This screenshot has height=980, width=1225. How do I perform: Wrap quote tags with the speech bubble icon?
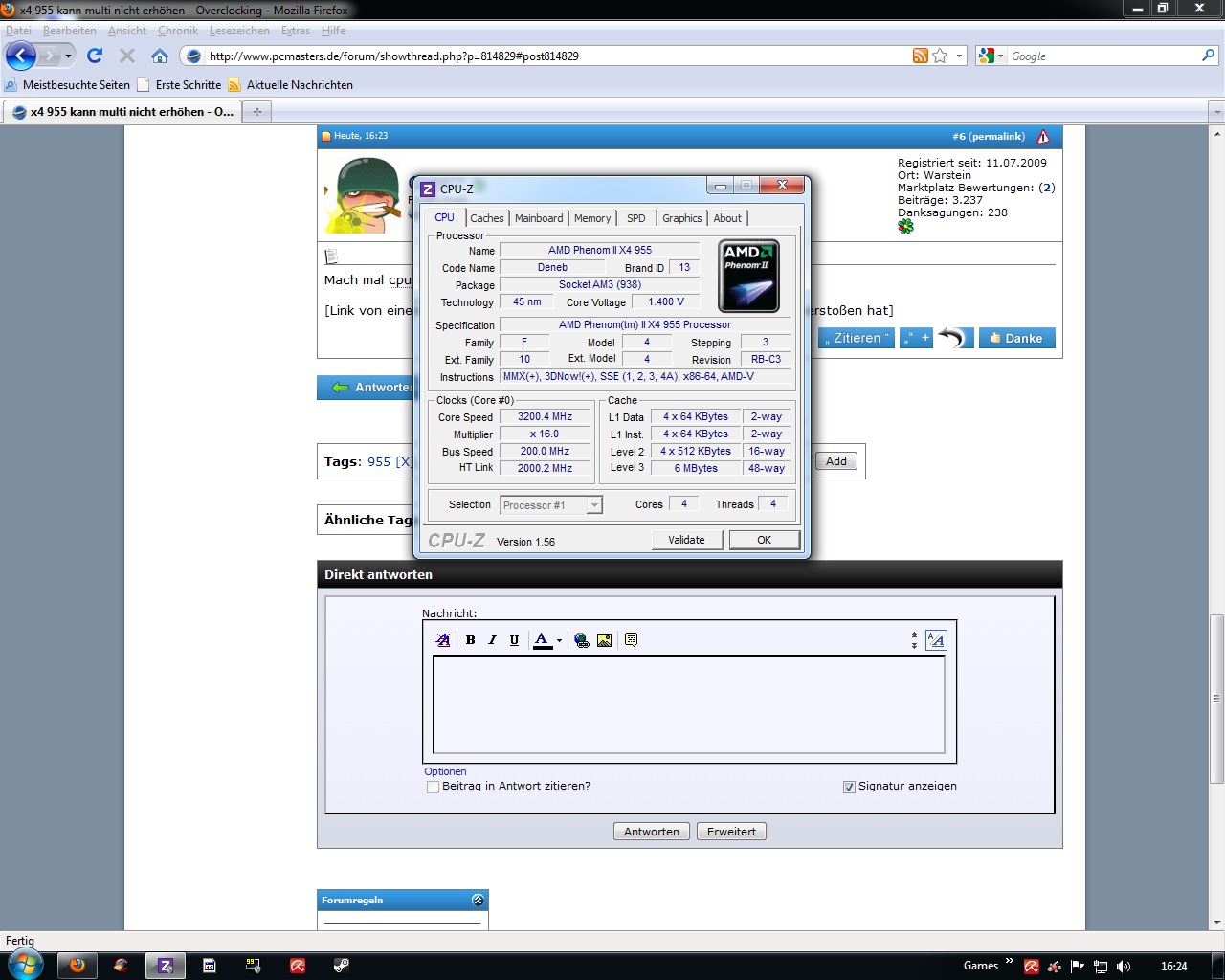point(631,640)
